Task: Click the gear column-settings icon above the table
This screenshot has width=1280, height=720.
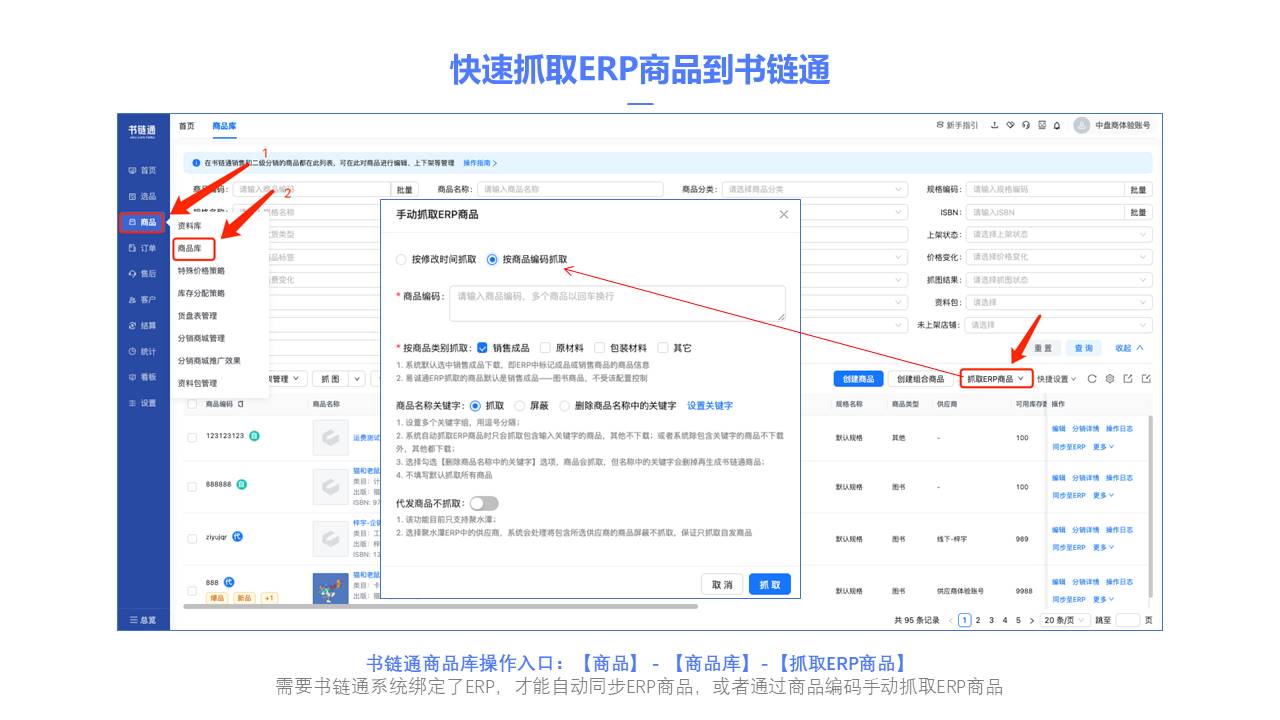Action: 1110,379
